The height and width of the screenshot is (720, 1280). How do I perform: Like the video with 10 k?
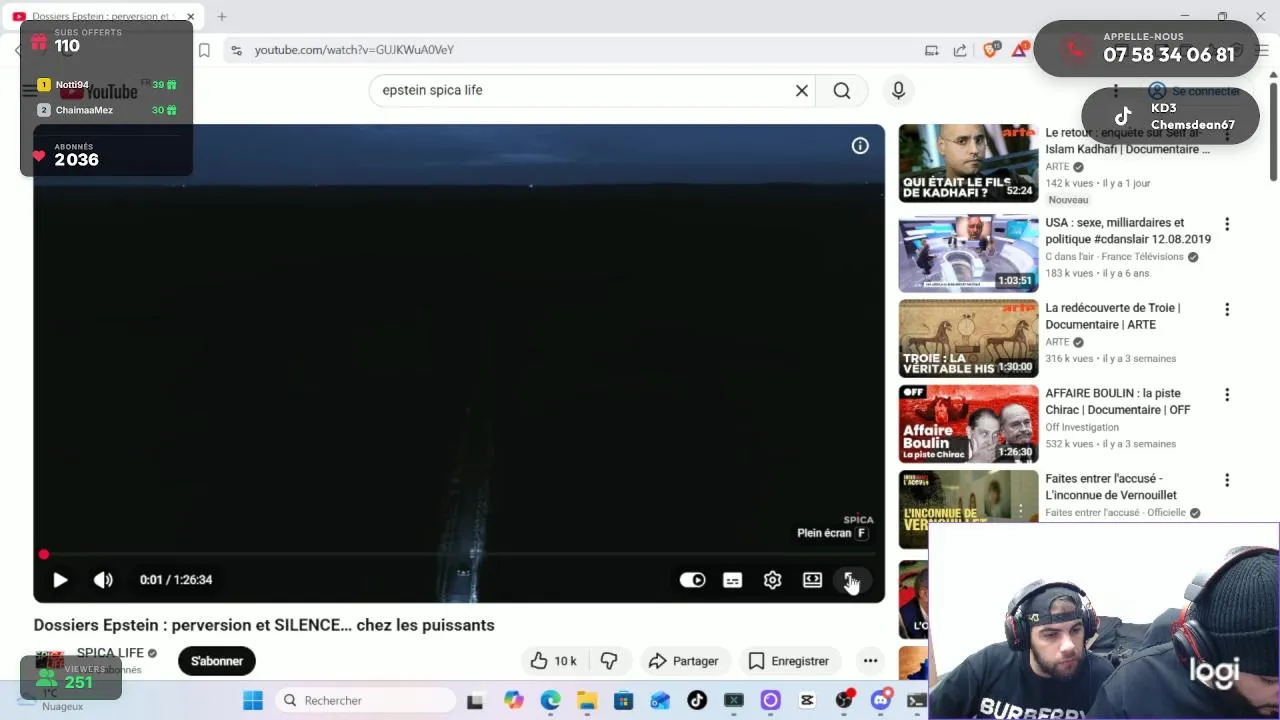pos(553,661)
